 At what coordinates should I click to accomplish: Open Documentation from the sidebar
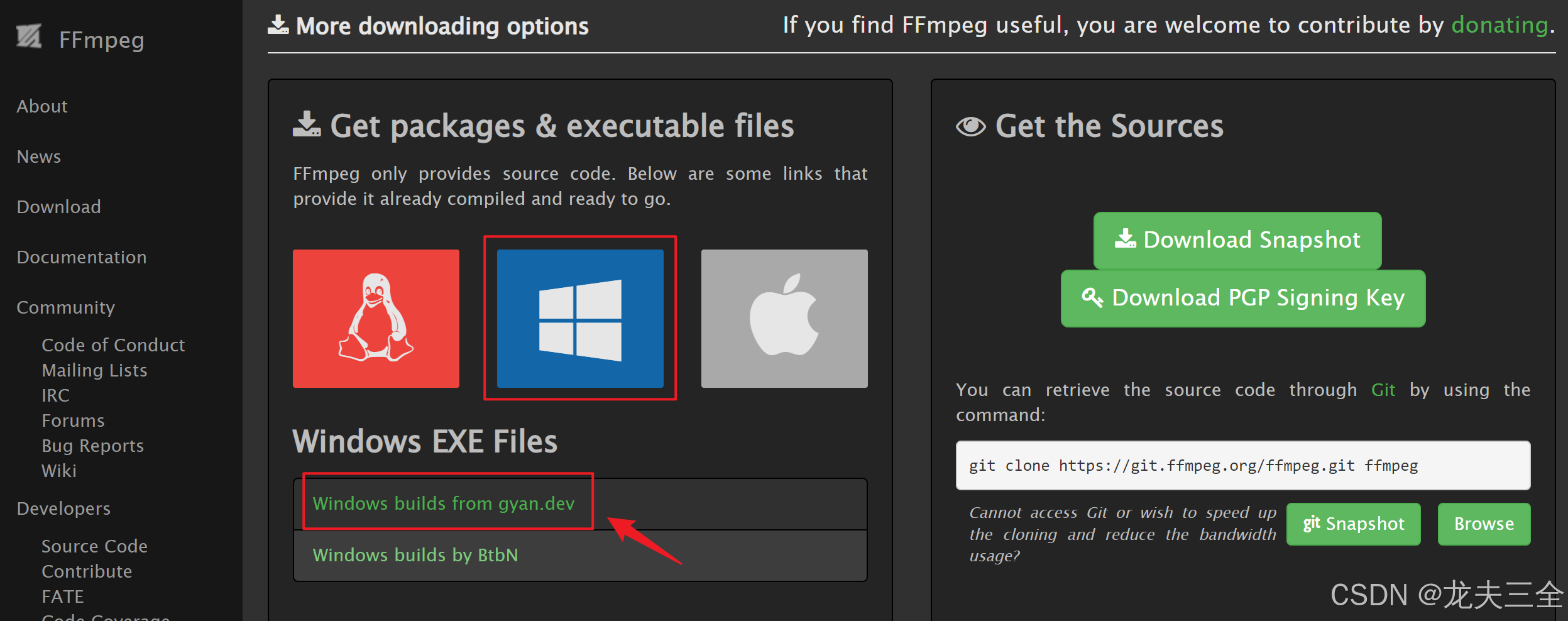click(x=81, y=256)
